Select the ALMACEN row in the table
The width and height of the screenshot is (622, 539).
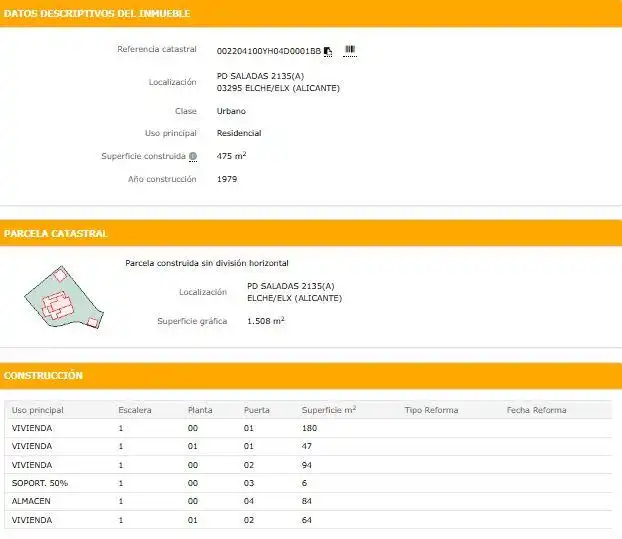click(x=308, y=501)
